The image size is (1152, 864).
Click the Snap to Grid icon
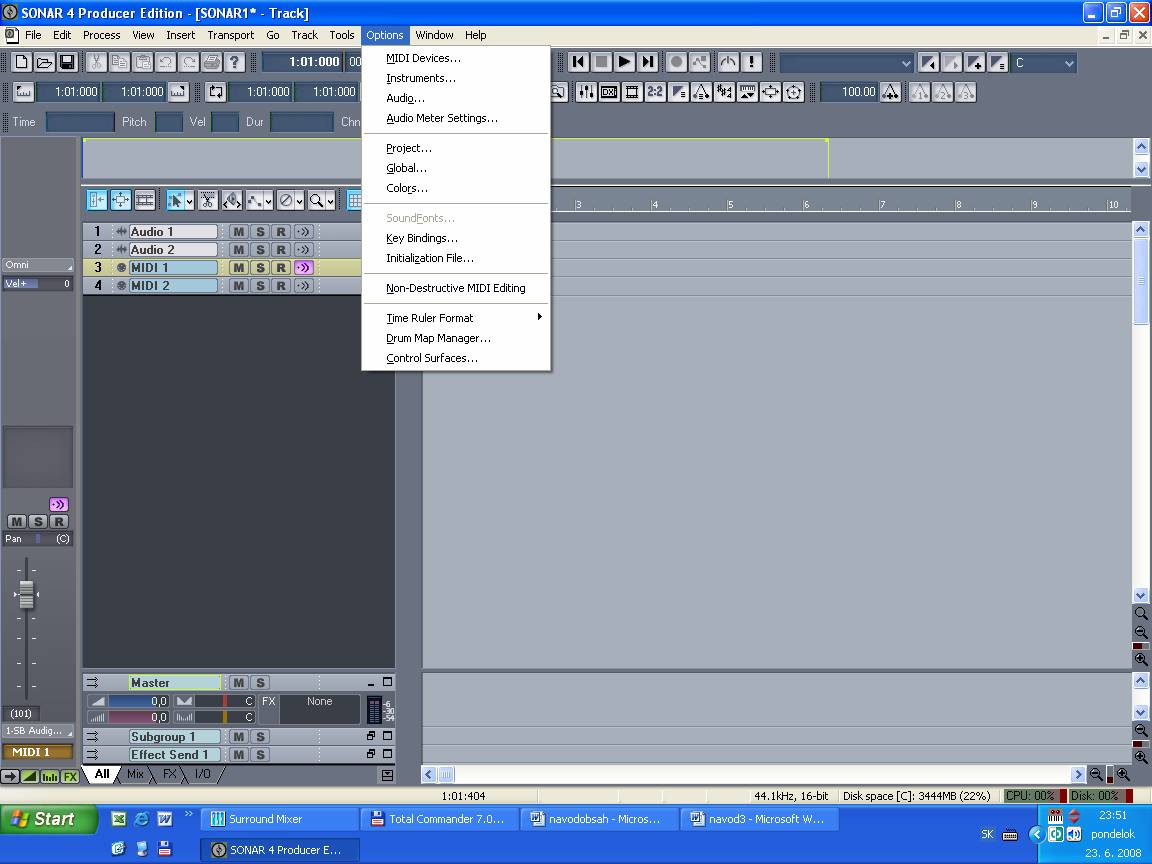tap(353, 200)
